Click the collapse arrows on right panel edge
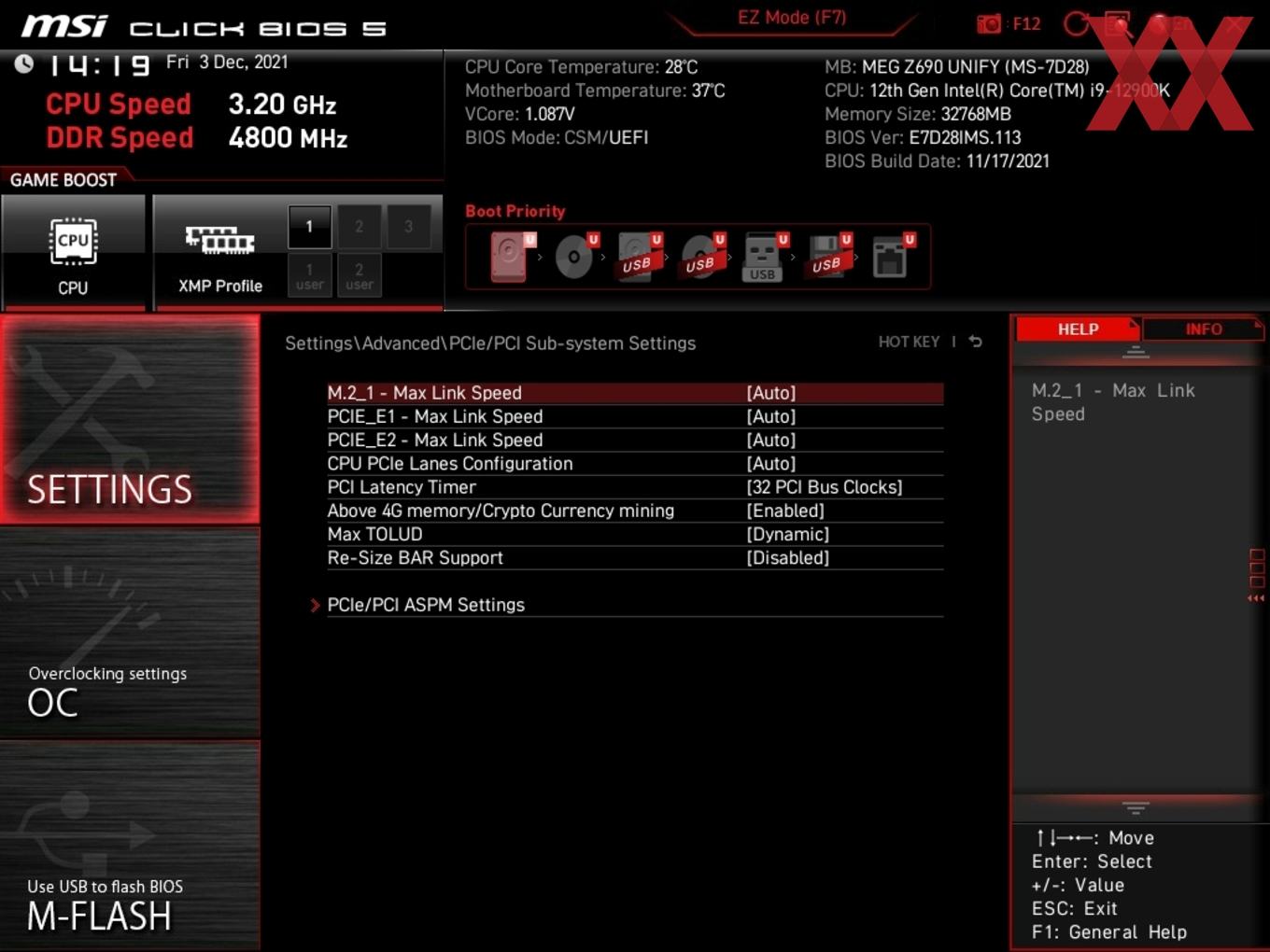Image resolution: width=1270 pixels, height=952 pixels. click(x=1257, y=598)
